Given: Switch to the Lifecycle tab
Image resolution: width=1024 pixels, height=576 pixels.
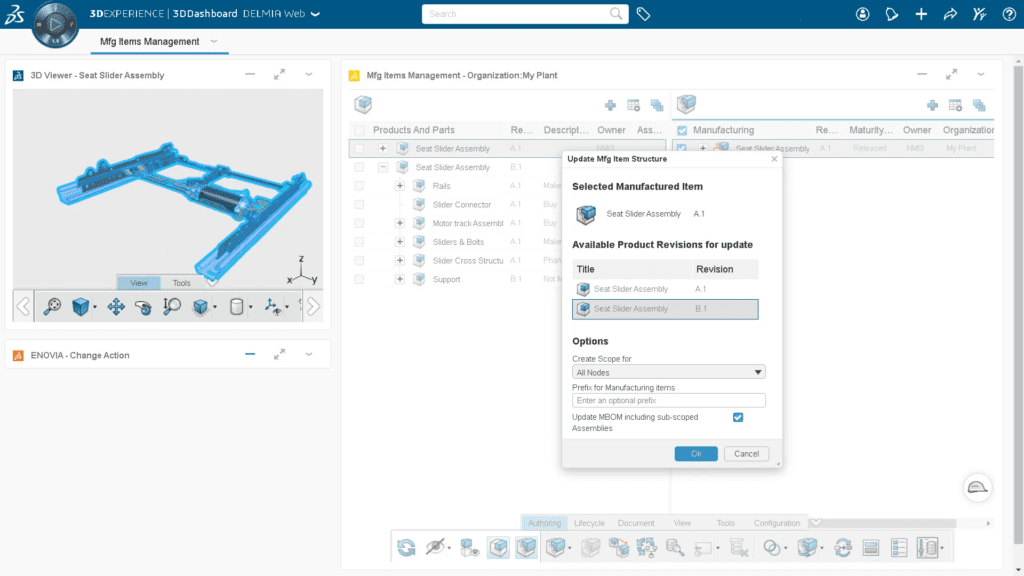Looking at the screenshot, I should (589, 523).
